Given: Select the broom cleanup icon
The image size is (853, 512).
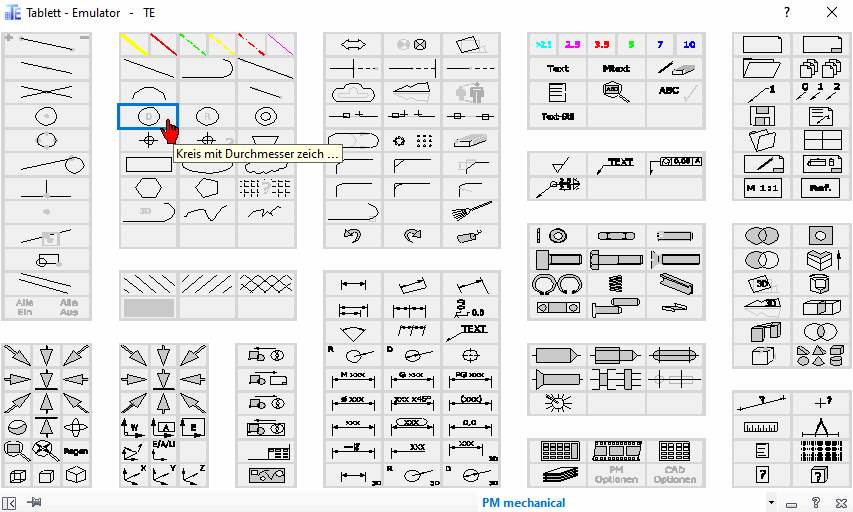Looking at the screenshot, I should click(x=471, y=212).
